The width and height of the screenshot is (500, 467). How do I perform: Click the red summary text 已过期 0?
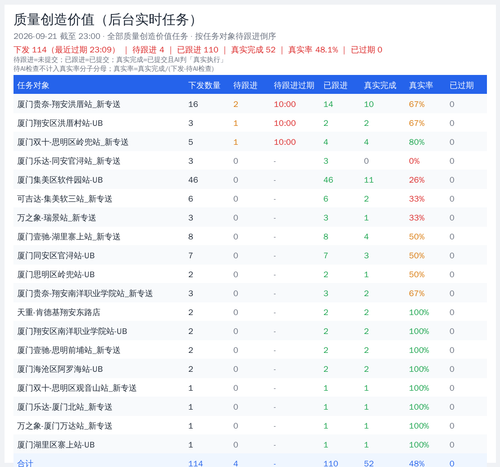[x=366, y=50]
